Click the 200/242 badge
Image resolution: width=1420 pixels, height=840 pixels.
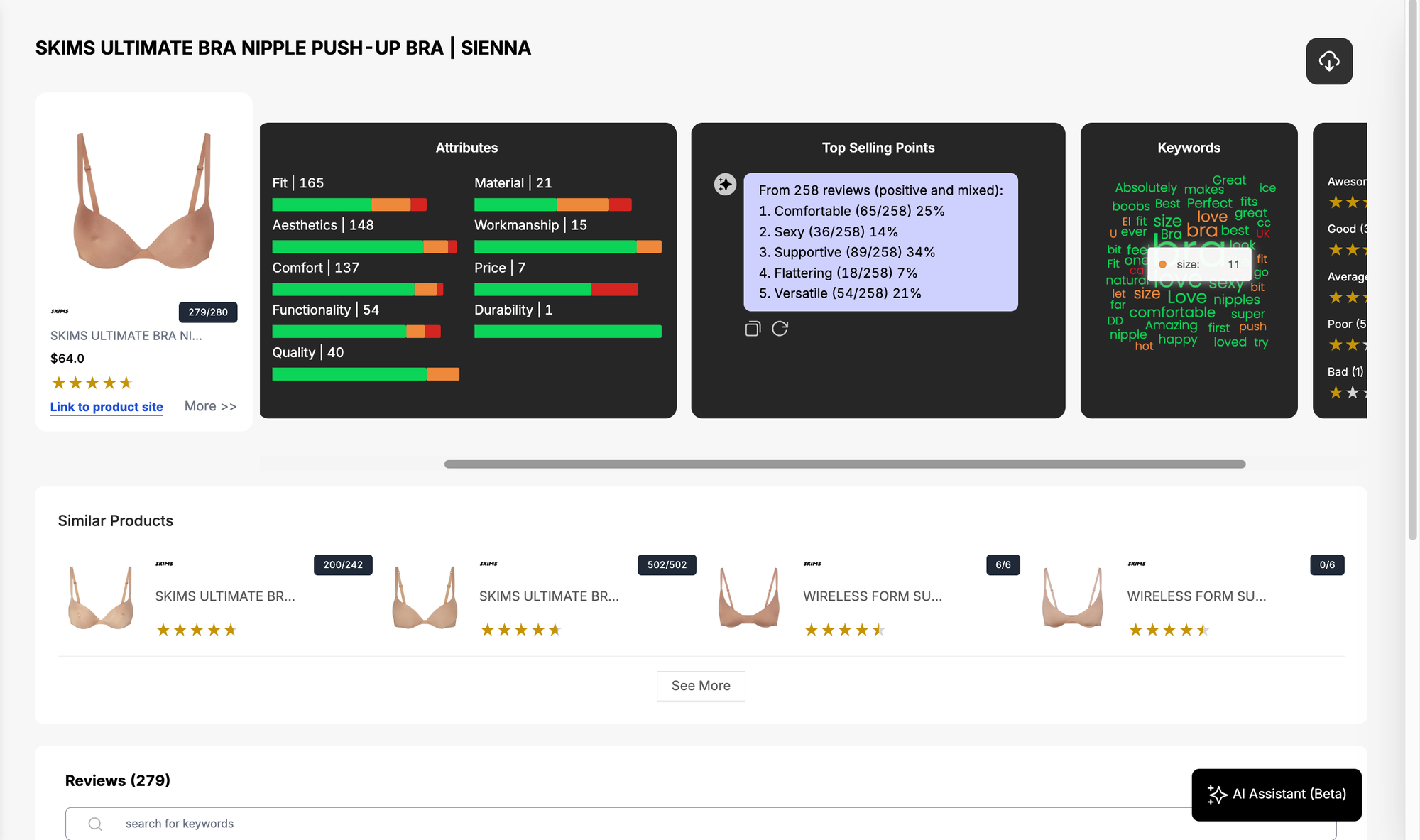(x=343, y=565)
